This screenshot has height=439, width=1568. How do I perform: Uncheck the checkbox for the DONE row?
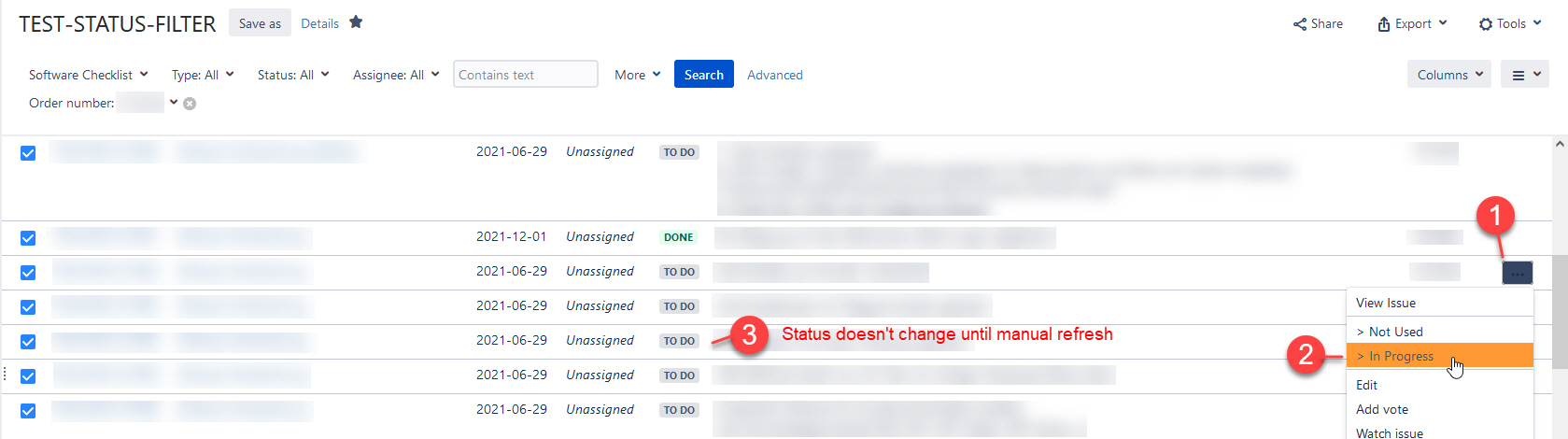(28, 238)
